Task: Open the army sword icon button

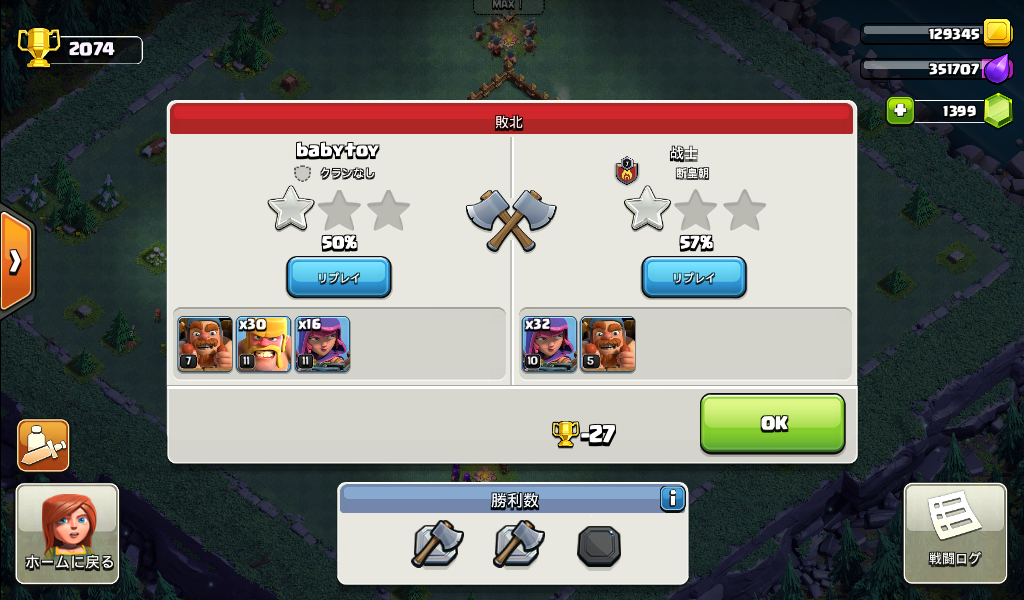Action: (x=43, y=445)
